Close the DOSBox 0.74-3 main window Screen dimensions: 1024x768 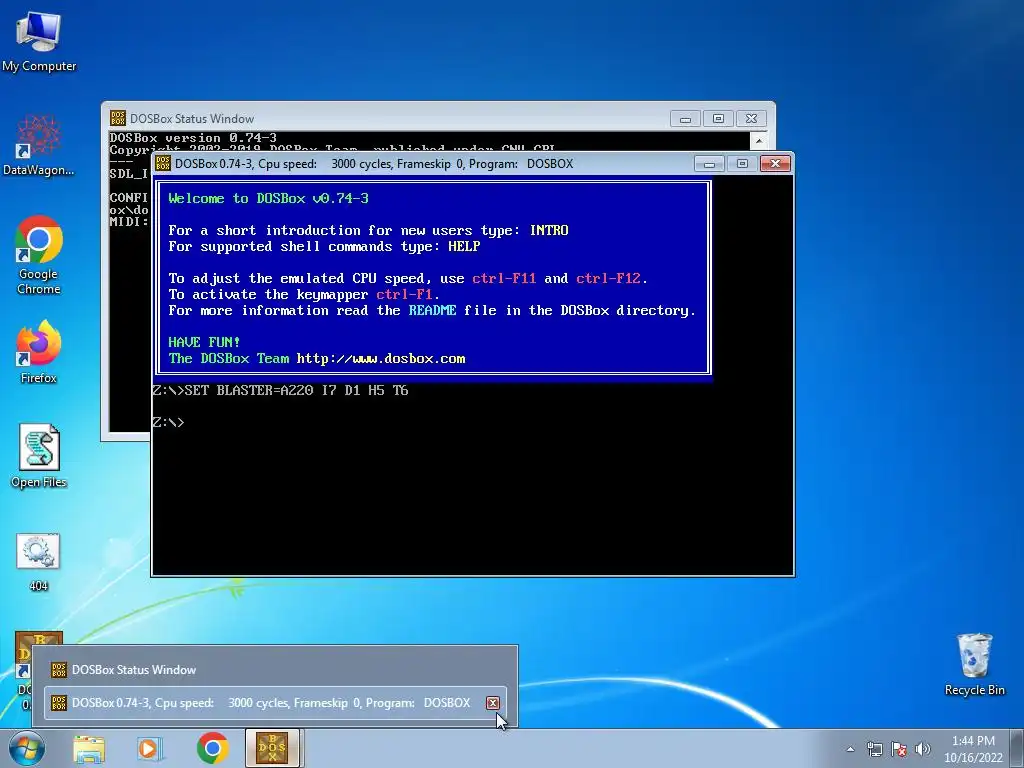coord(775,164)
